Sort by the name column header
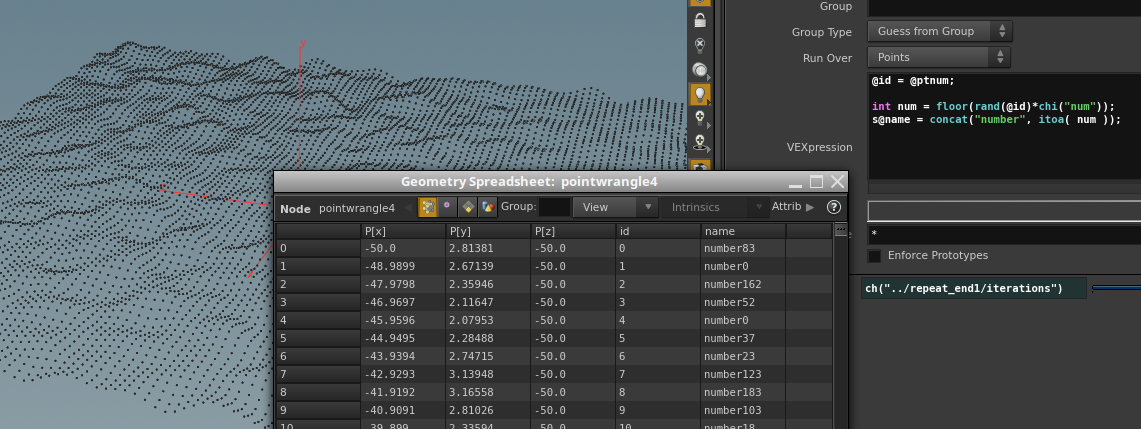 tap(743, 231)
